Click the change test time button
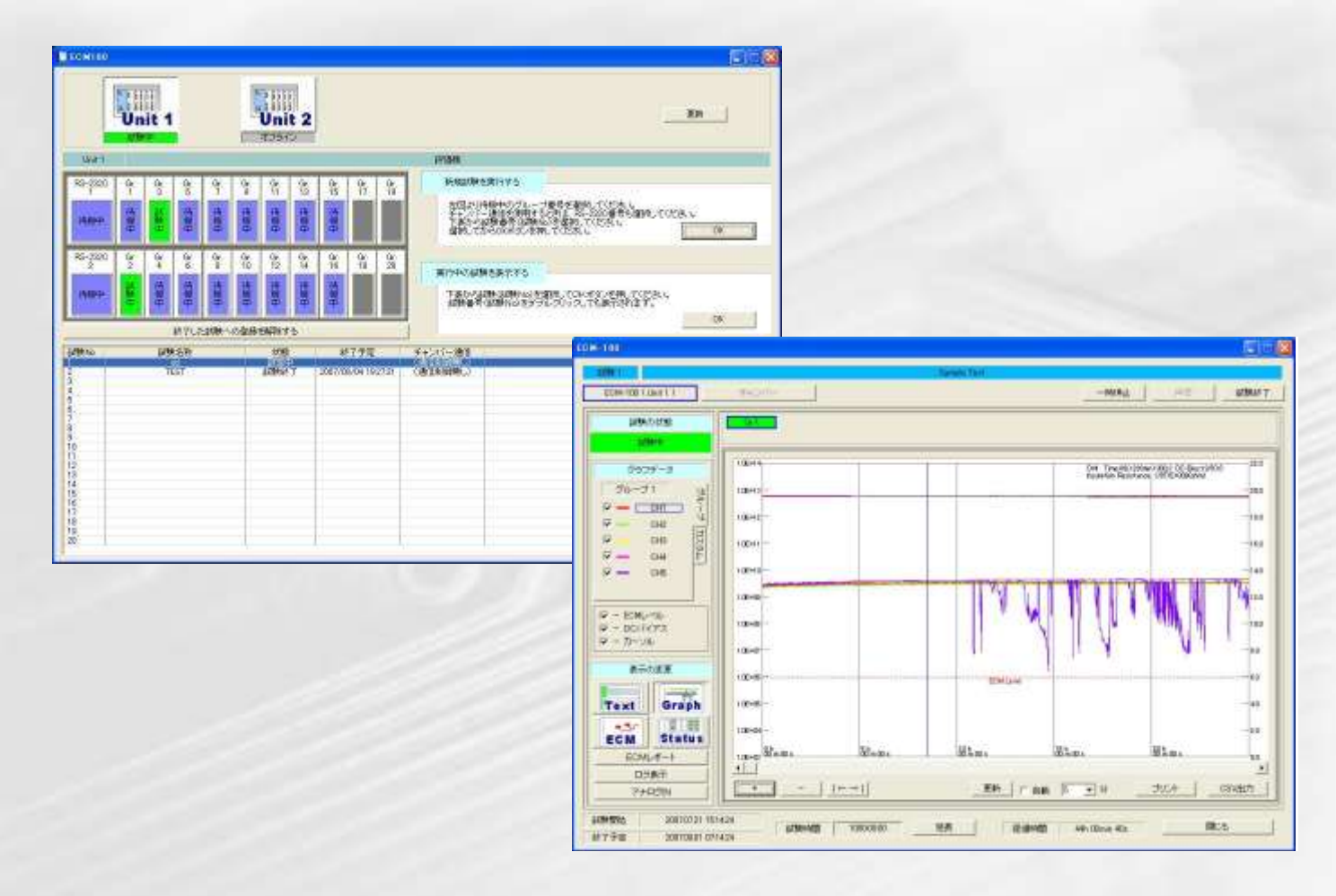 click(944, 828)
